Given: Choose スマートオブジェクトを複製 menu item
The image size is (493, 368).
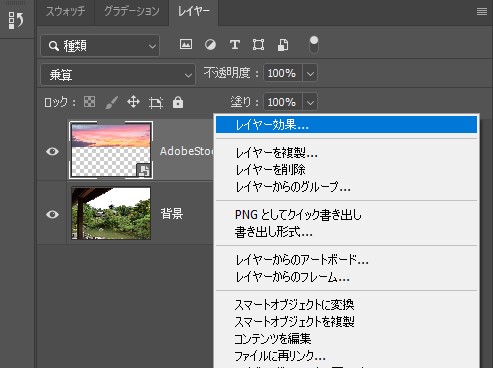Looking at the screenshot, I should tap(346, 322).
